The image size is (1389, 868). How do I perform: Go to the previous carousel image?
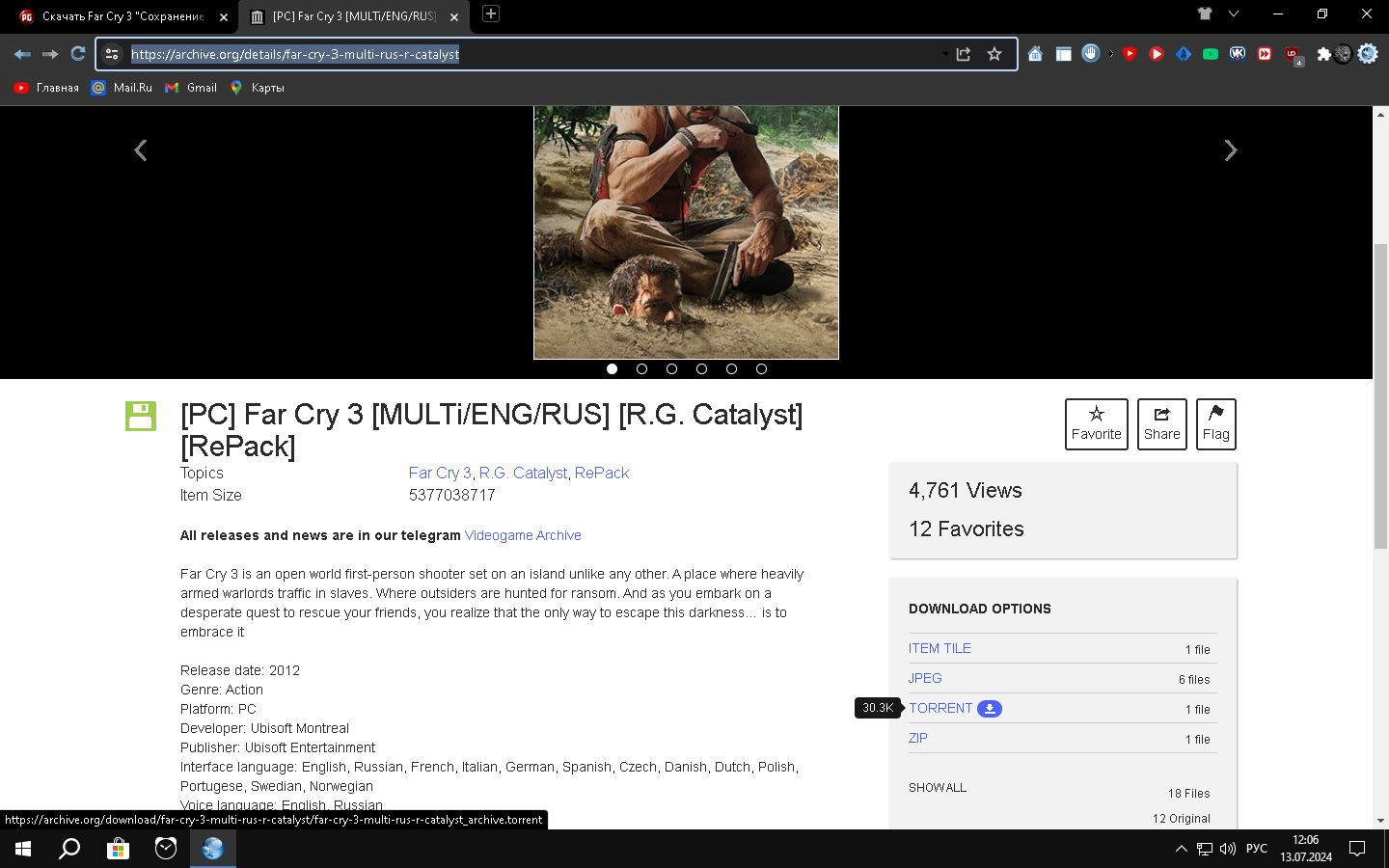tap(141, 150)
